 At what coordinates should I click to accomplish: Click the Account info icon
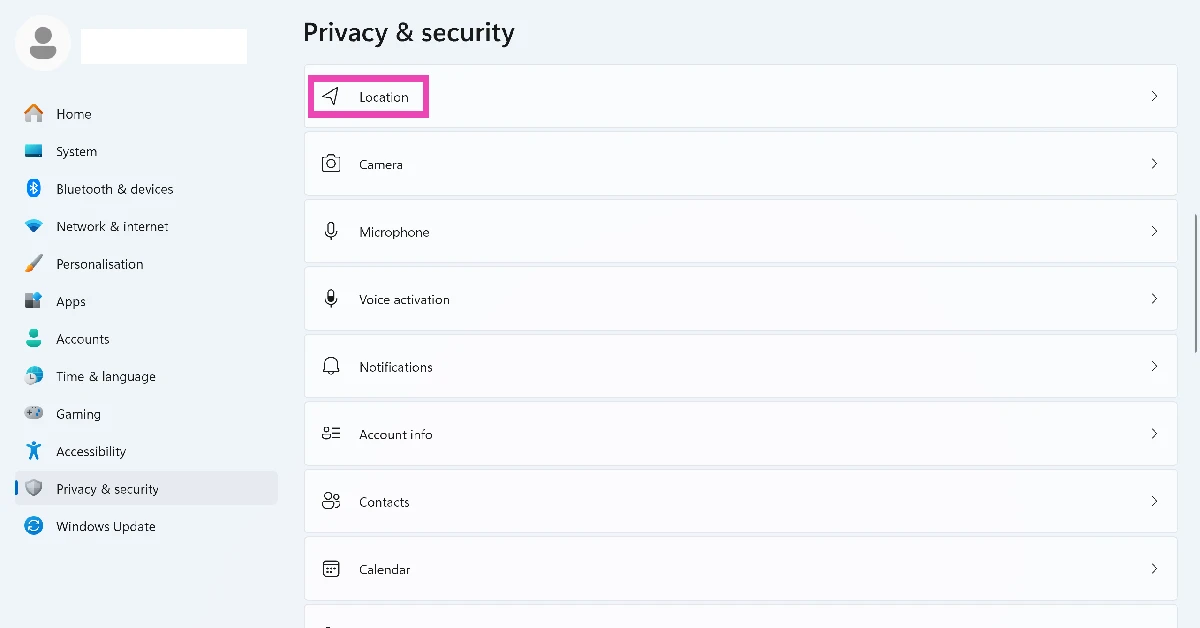click(x=331, y=434)
